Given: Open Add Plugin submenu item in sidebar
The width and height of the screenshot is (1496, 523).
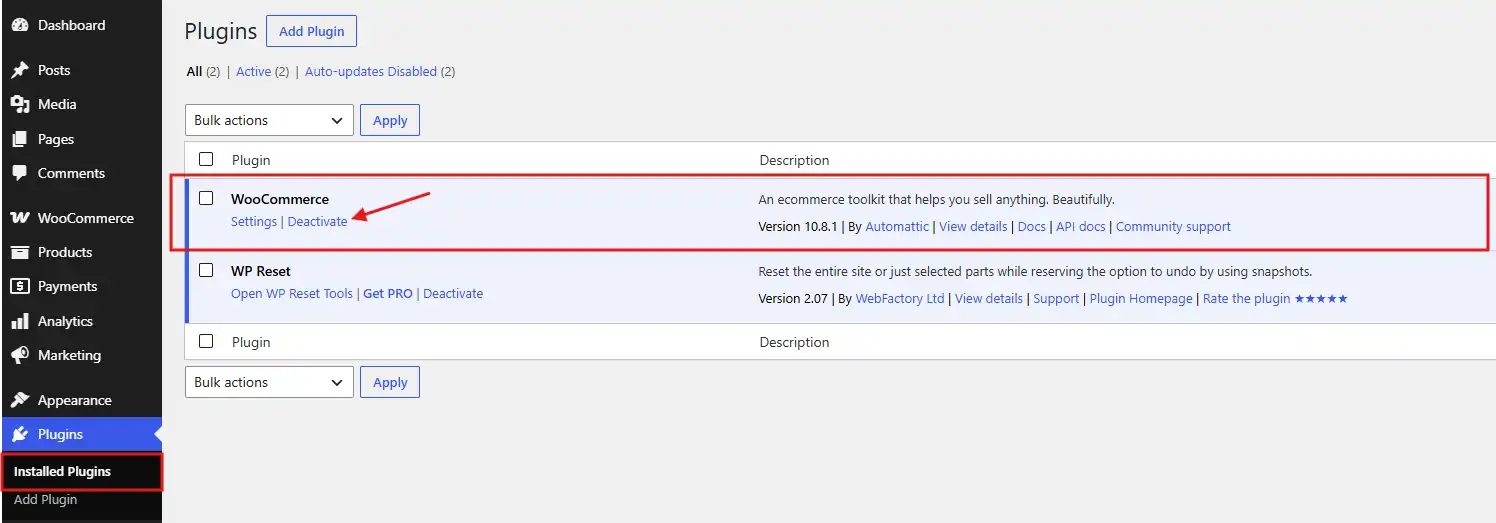Looking at the screenshot, I should (x=45, y=499).
